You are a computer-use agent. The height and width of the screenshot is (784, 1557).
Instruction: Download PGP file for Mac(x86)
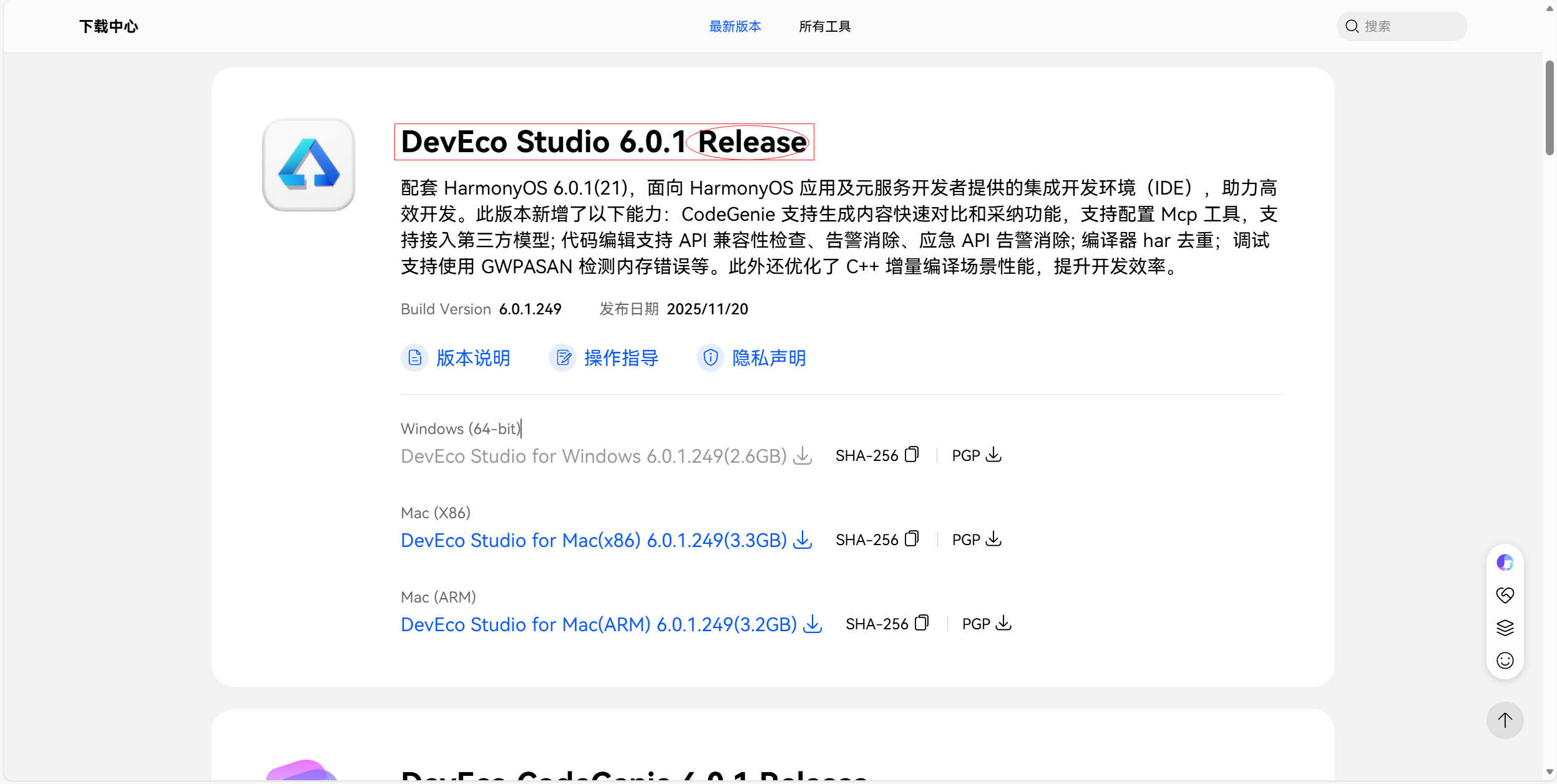pyautogui.click(x=993, y=539)
